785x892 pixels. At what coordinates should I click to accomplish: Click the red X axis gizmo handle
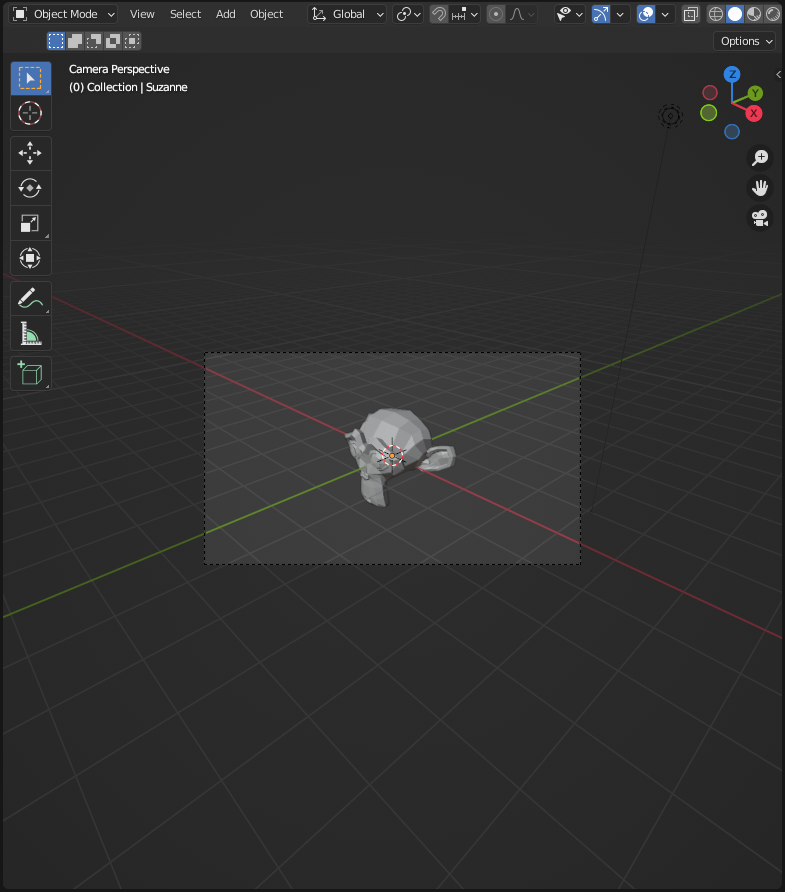754,113
